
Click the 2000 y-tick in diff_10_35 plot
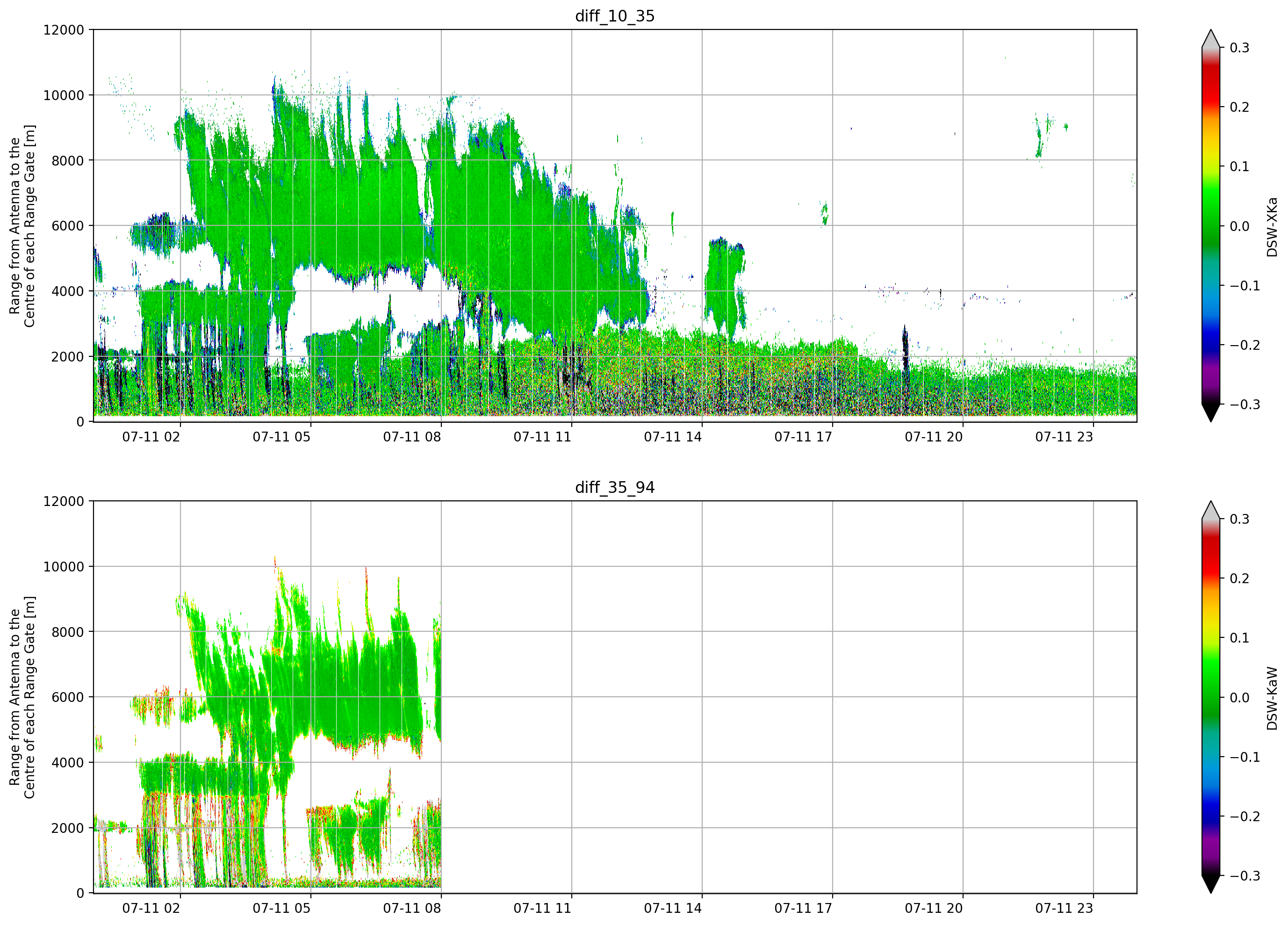pyautogui.click(x=68, y=356)
